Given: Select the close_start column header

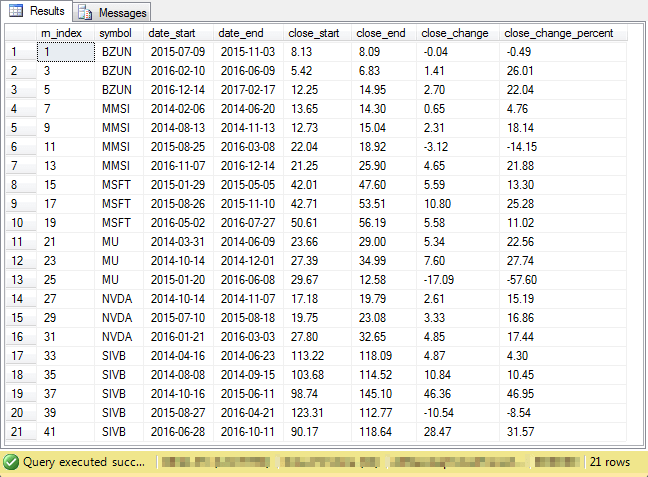Looking at the screenshot, I should [317, 33].
